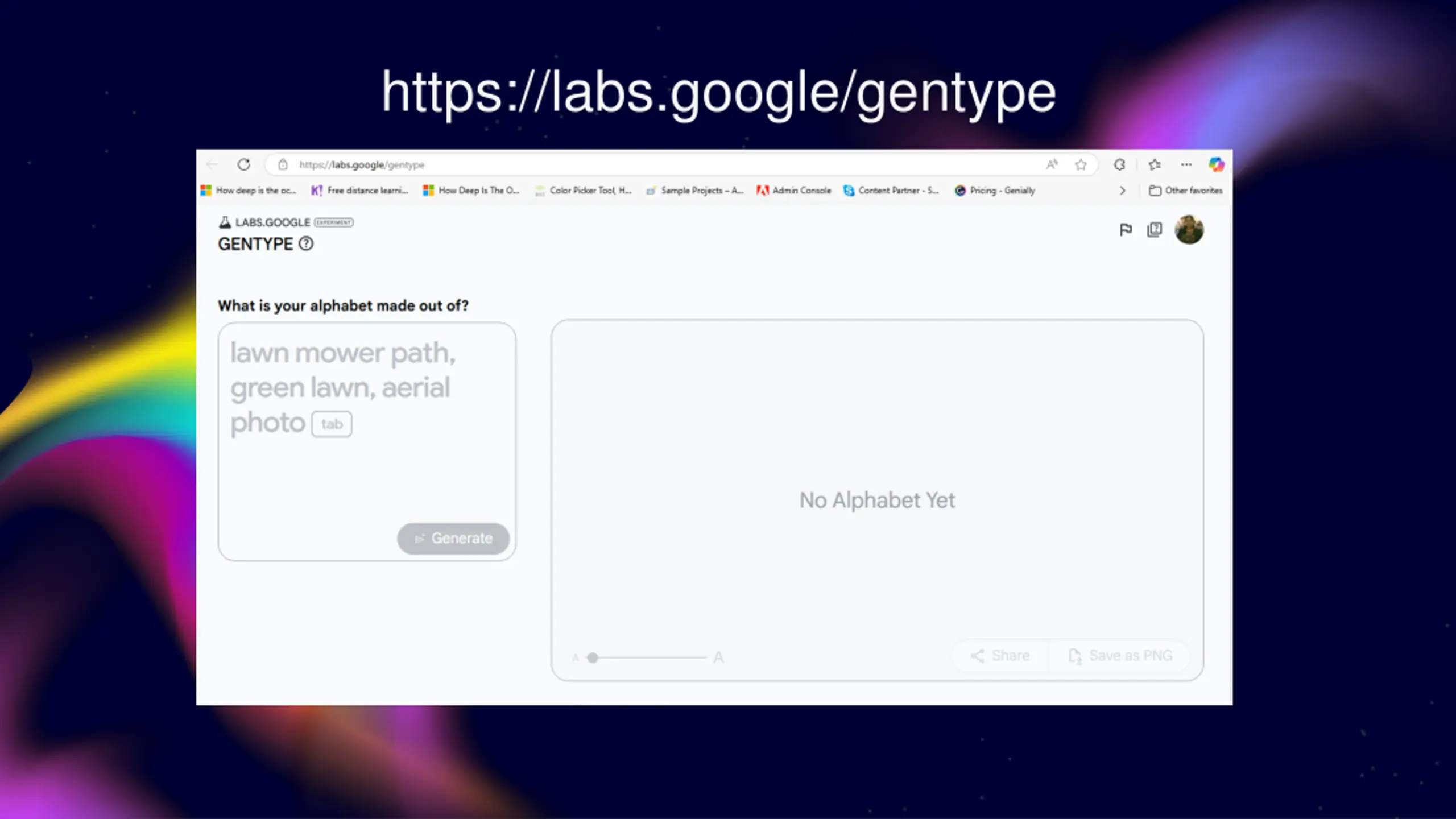Adjust the letter size slider handle
This screenshot has height=819, width=1456.
coord(593,658)
